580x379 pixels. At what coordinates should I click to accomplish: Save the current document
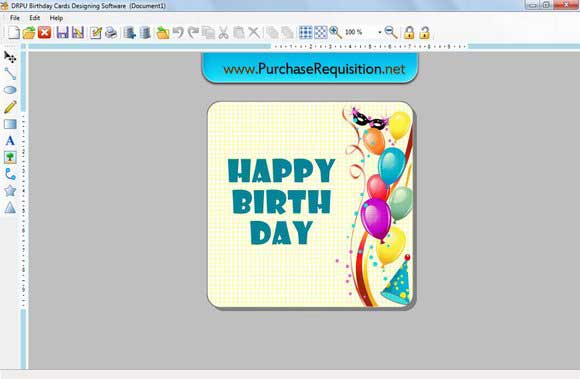click(62, 33)
